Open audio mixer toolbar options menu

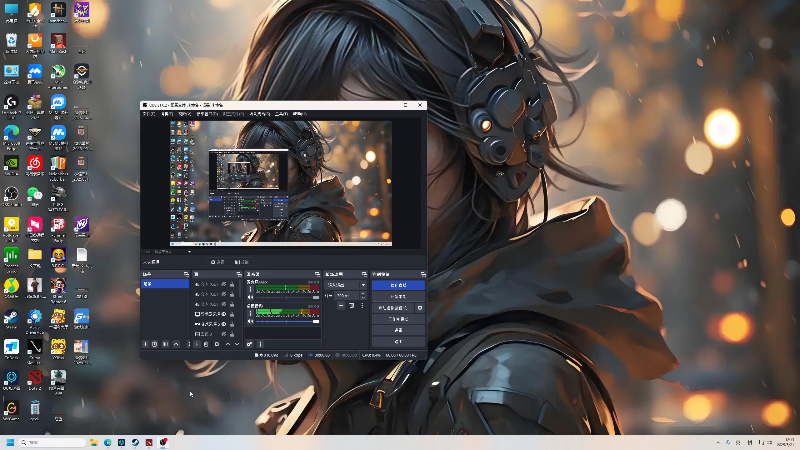(x=260, y=344)
